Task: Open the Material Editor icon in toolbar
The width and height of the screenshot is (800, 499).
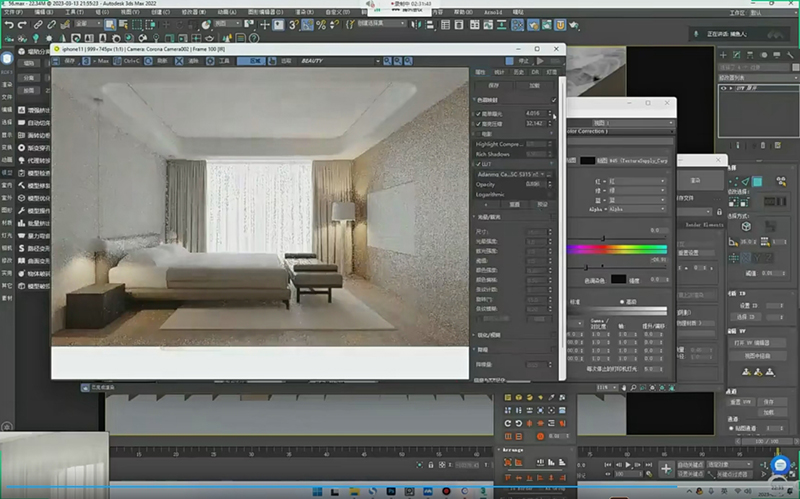Action: coord(517,24)
